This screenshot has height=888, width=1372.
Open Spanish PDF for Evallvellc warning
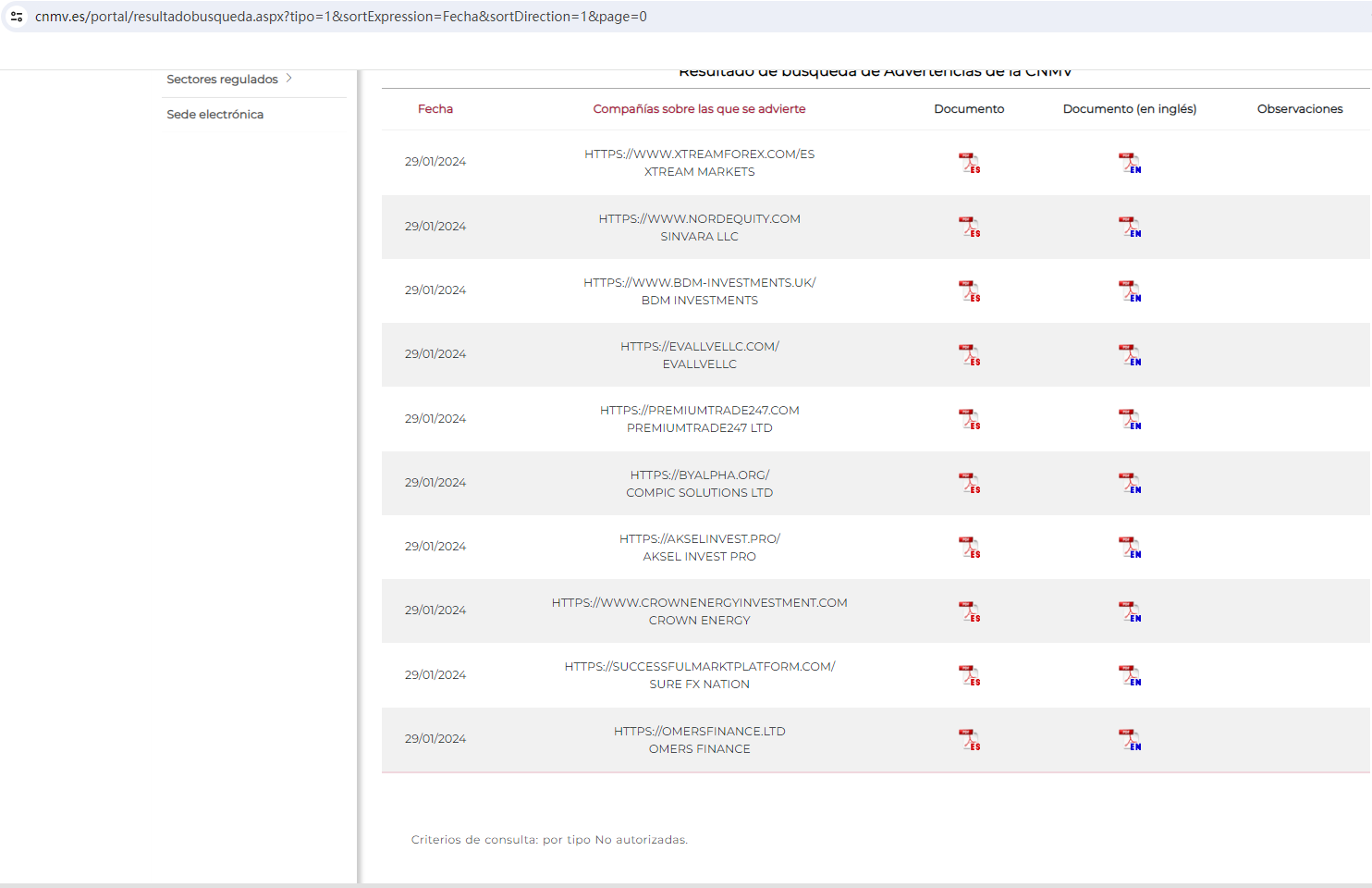point(969,355)
